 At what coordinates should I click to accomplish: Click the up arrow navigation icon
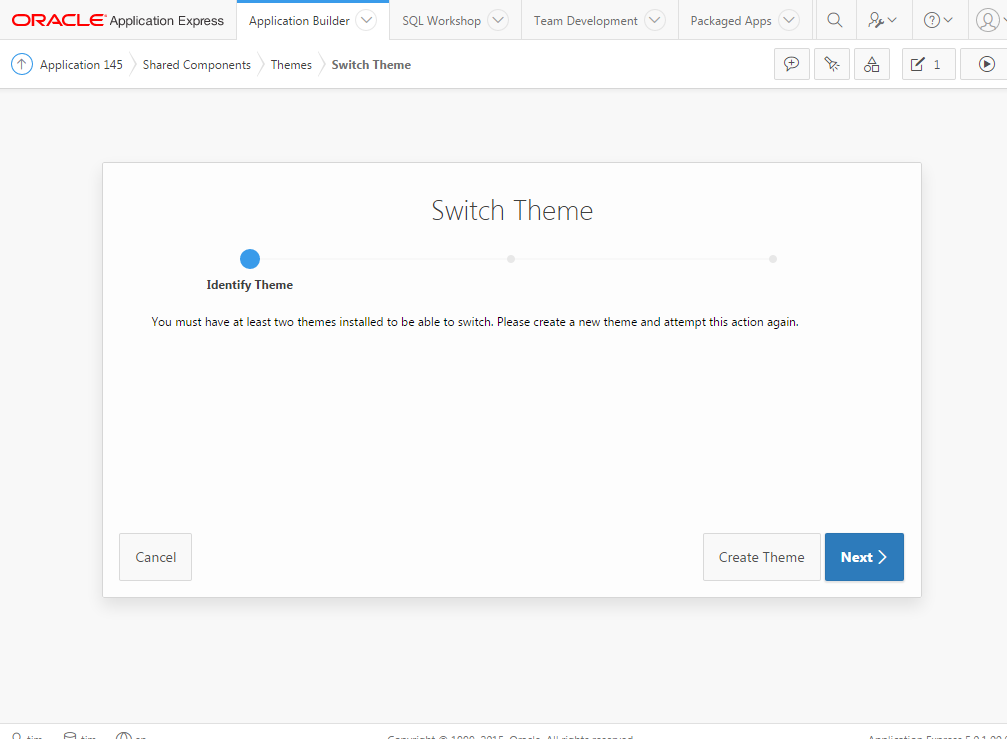pos(22,64)
